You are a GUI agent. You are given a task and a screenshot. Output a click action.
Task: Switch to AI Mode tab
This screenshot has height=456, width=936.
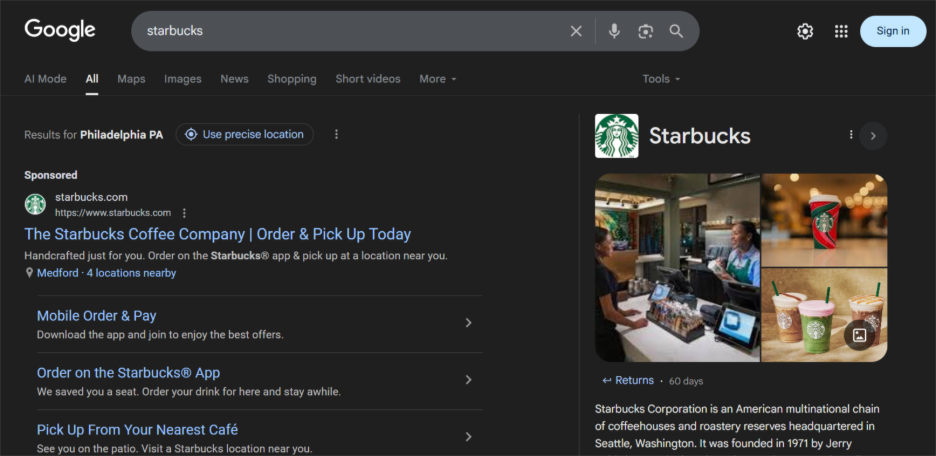[x=45, y=79]
